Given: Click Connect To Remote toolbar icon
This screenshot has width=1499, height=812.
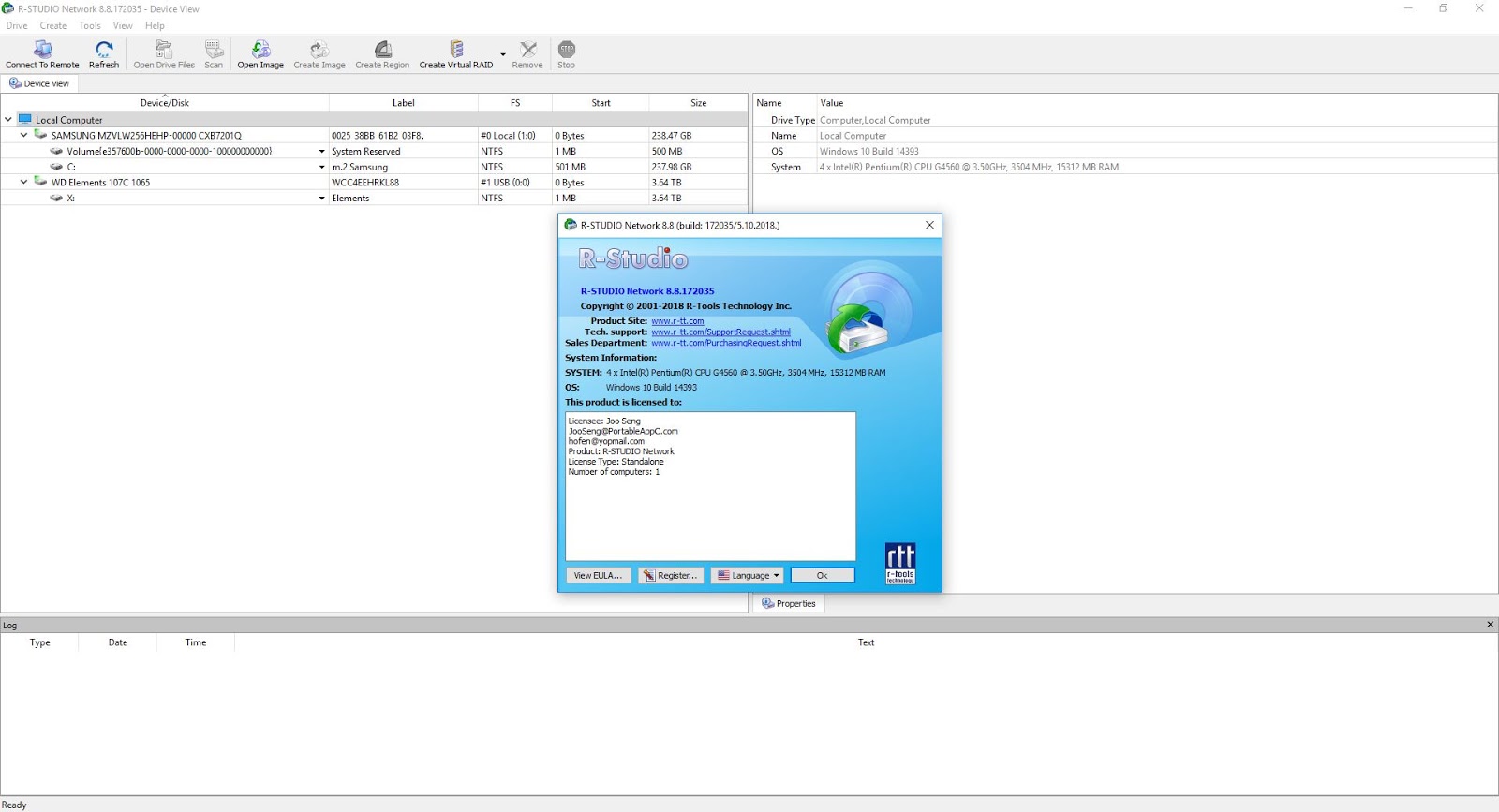Looking at the screenshot, I should tap(42, 54).
